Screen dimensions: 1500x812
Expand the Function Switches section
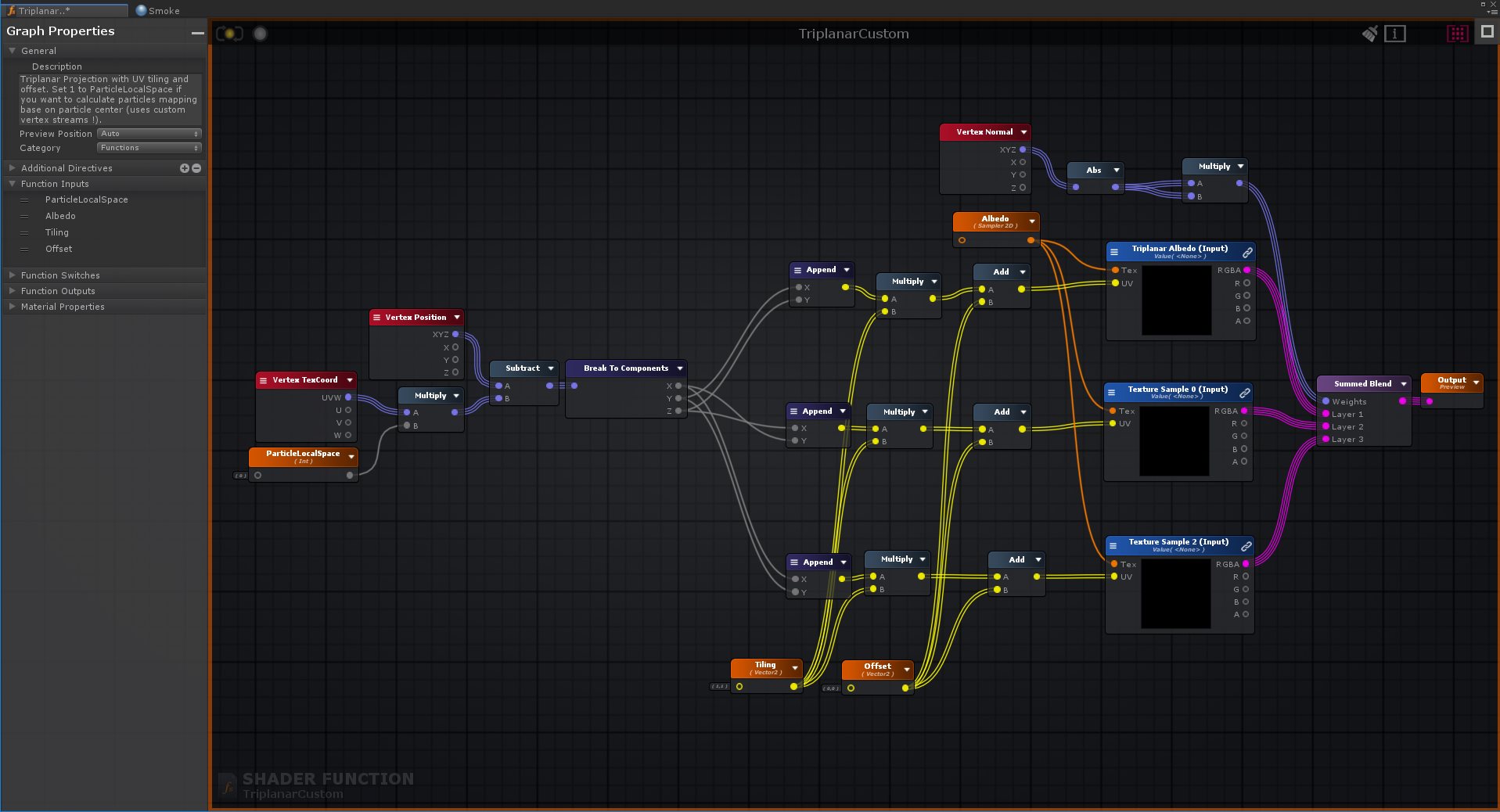pyautogui.click(x=12, y=275)
